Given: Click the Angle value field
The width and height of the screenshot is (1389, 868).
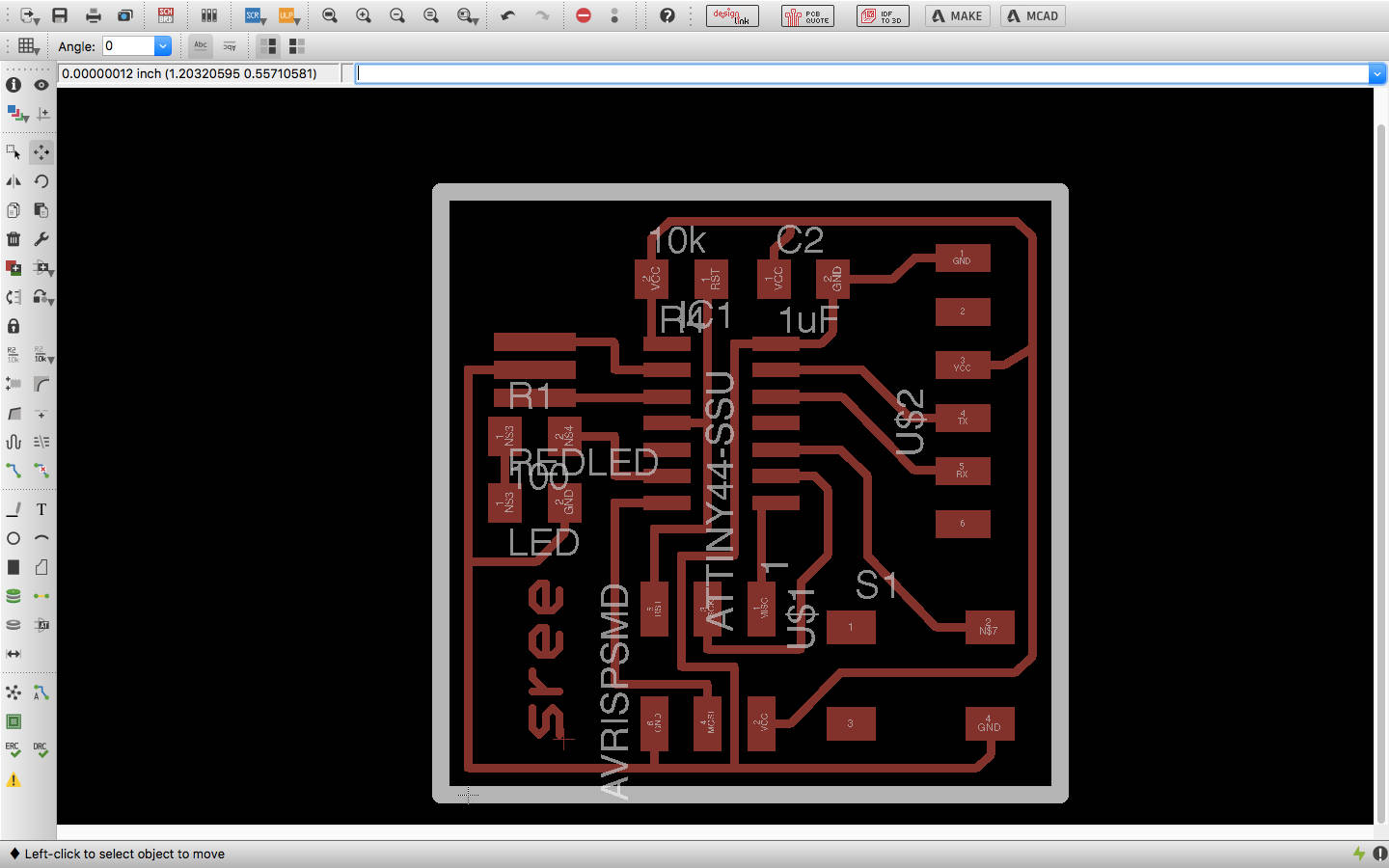Looking at the screenshot, I should click(128, 45).
